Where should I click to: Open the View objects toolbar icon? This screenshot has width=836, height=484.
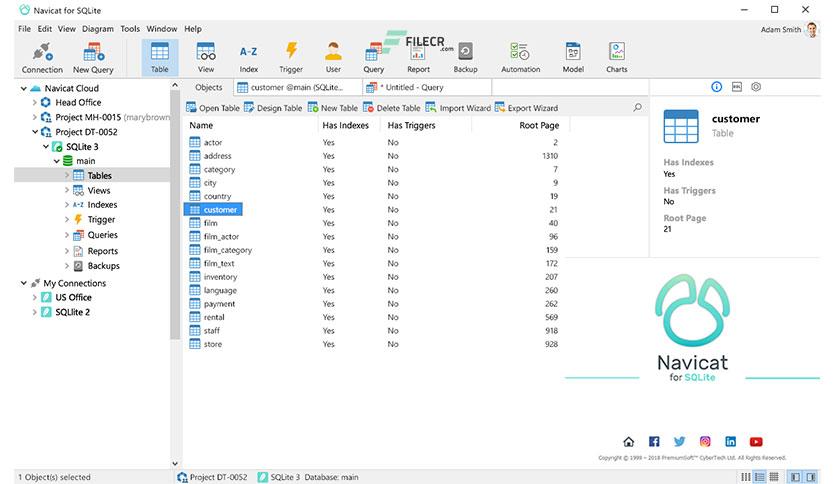pyautogui.click(x=206, y=58)
